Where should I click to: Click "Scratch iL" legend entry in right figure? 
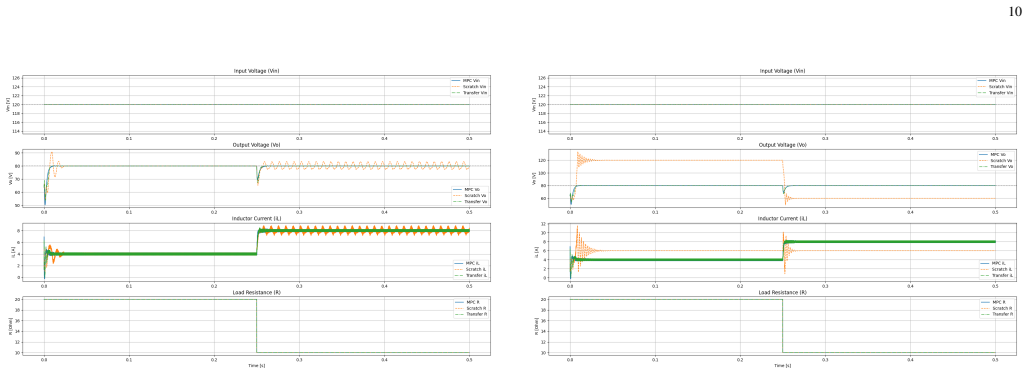[x=996, y=270]
